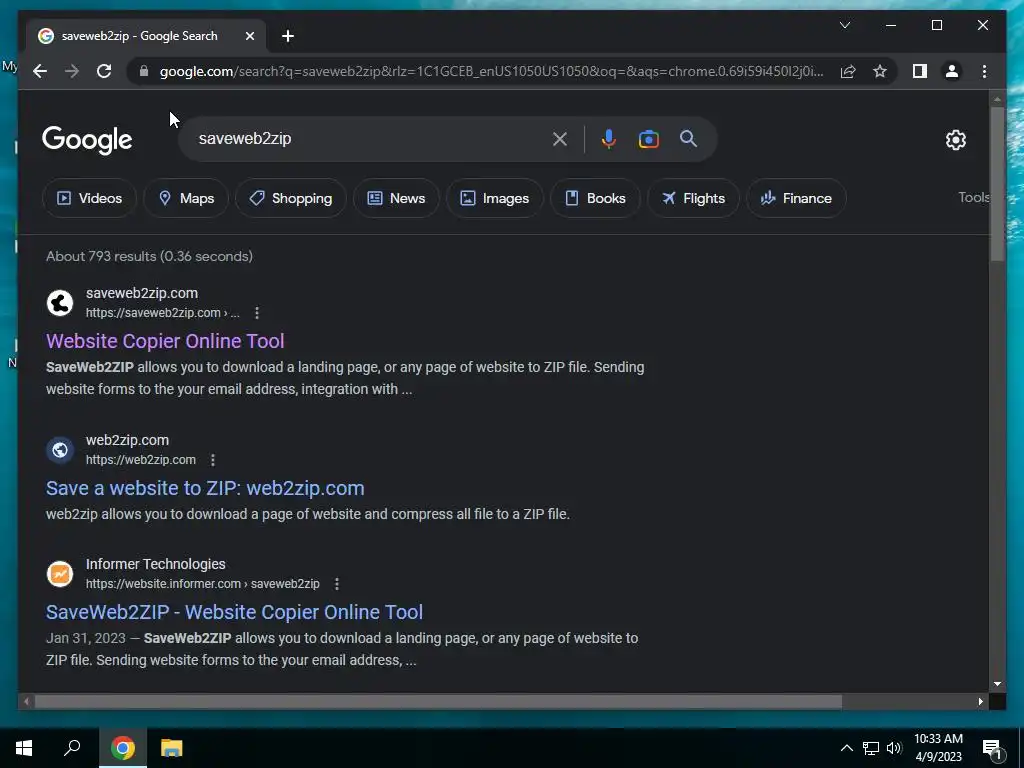This screenshot has width=1024, height=768.
Task: Open Chrome three-dot menu
Action: pos(984,71)
